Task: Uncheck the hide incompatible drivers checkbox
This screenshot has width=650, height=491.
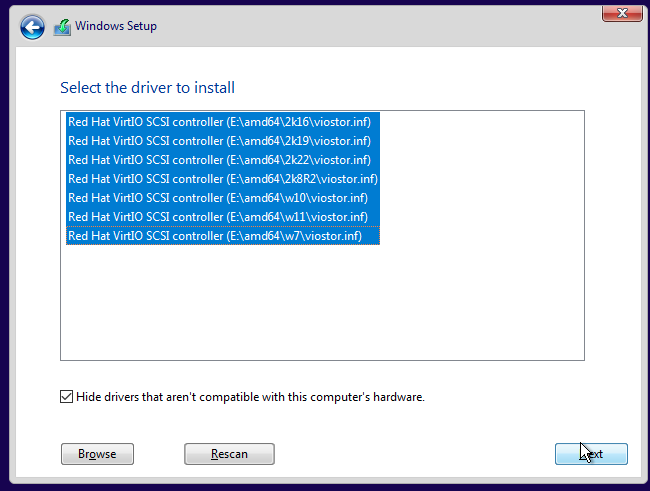Action: click(67, 397)
